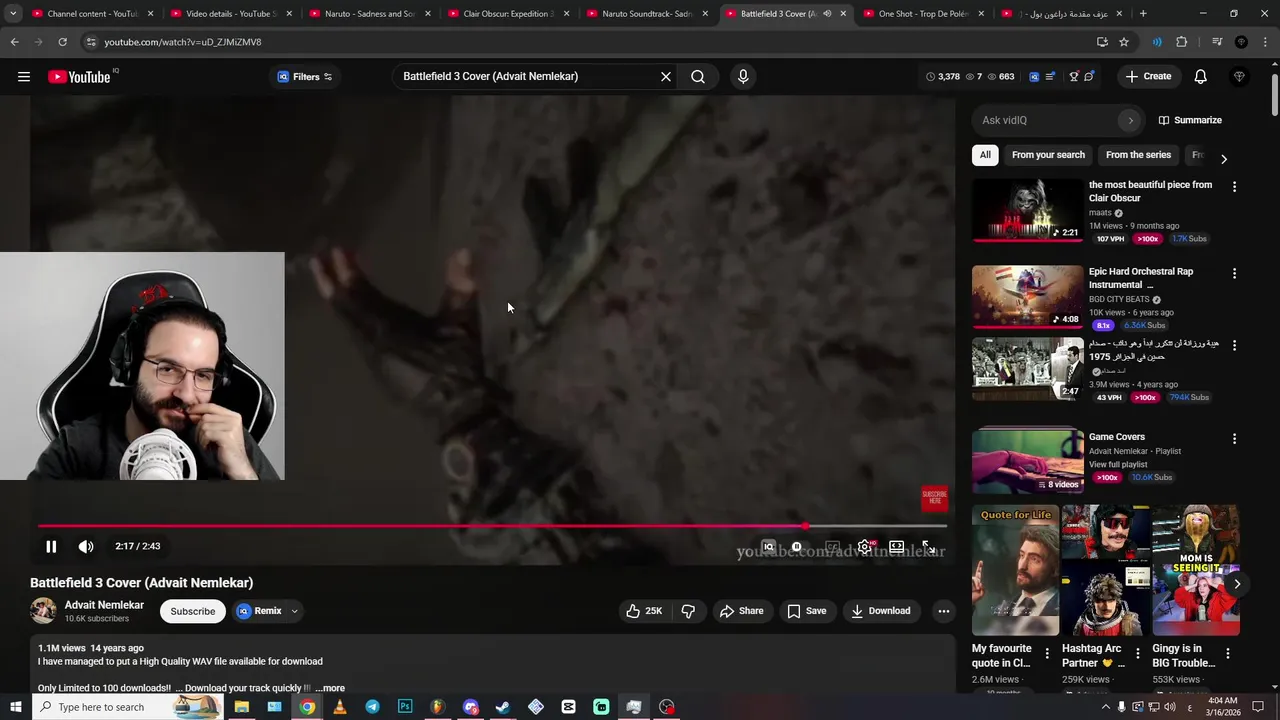
Task: Select the From the series chip
Action: [1138, 155]
